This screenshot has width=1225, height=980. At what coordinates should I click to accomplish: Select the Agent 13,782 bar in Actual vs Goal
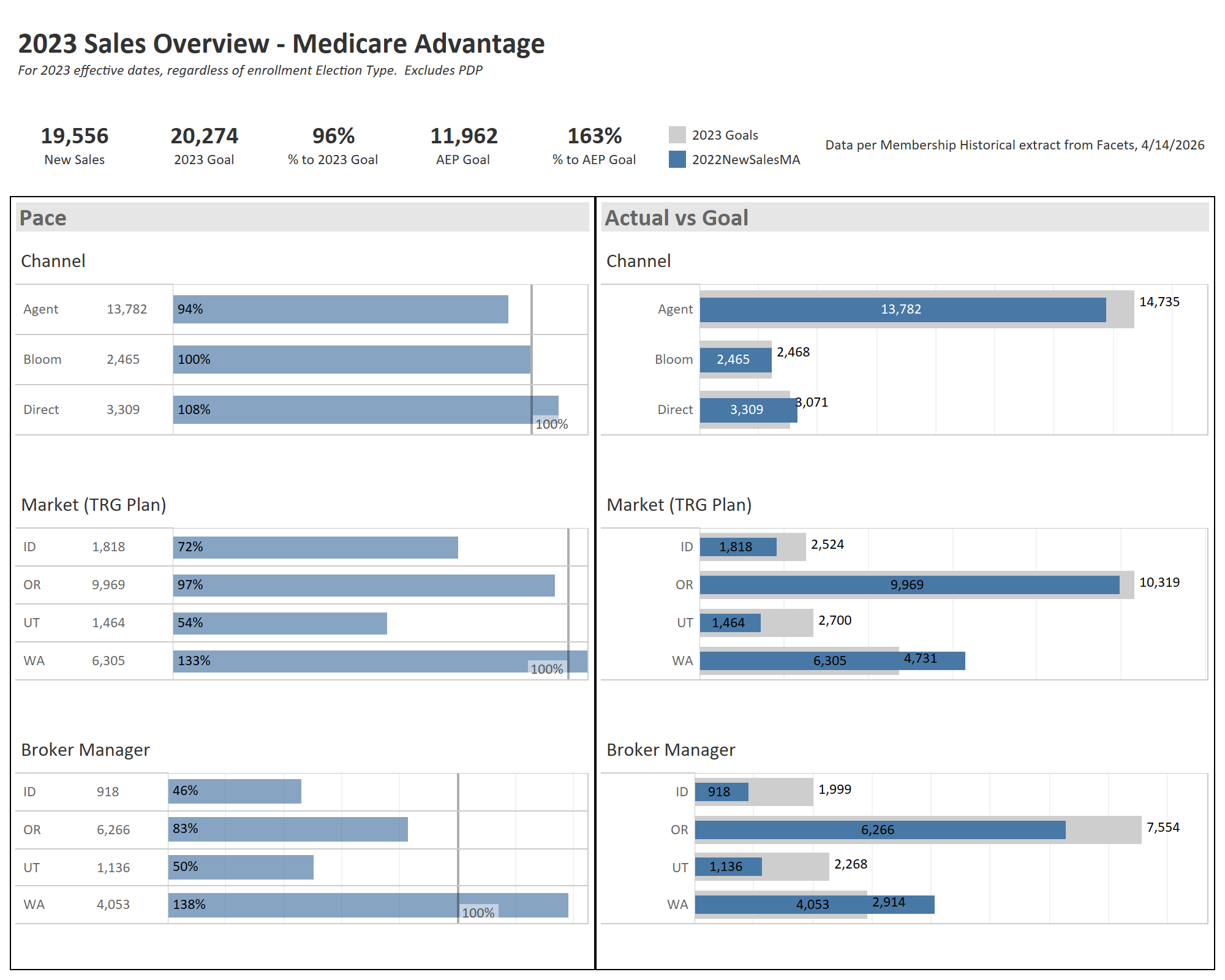pyautogui.click(x=900, y=309)
